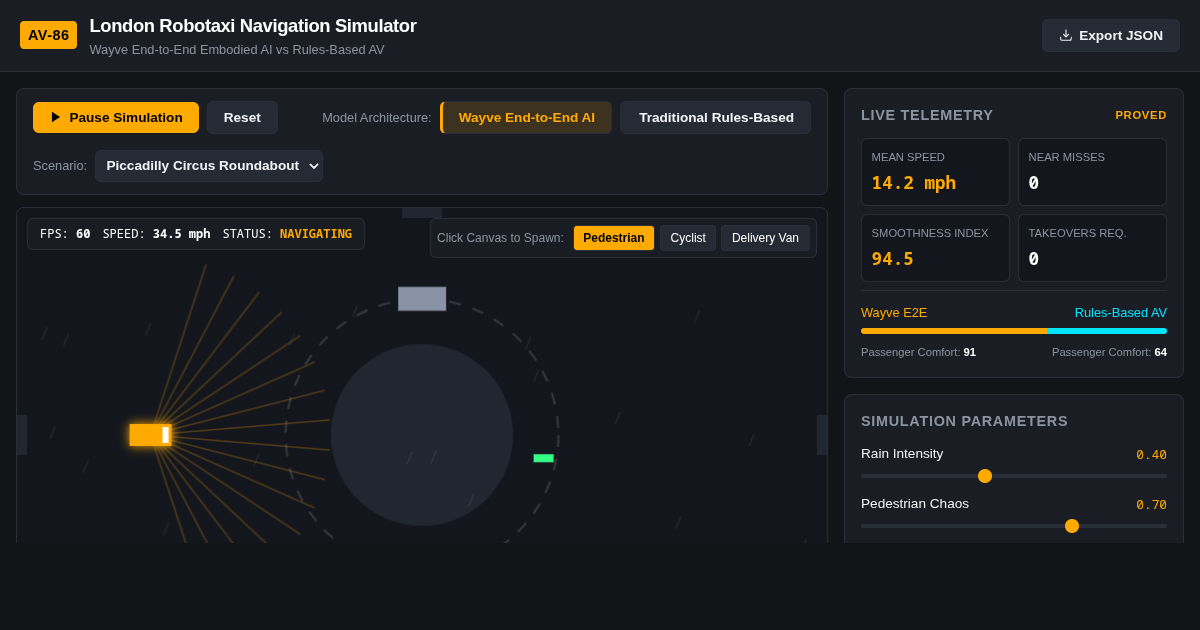Click the London Robotaxi Navigation Simulator title
Screen dimensions: 1200x630
[x=253, y=26]
